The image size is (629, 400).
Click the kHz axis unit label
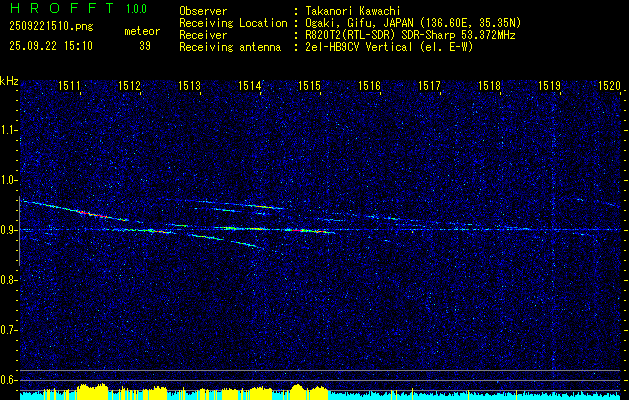(9, 81)
